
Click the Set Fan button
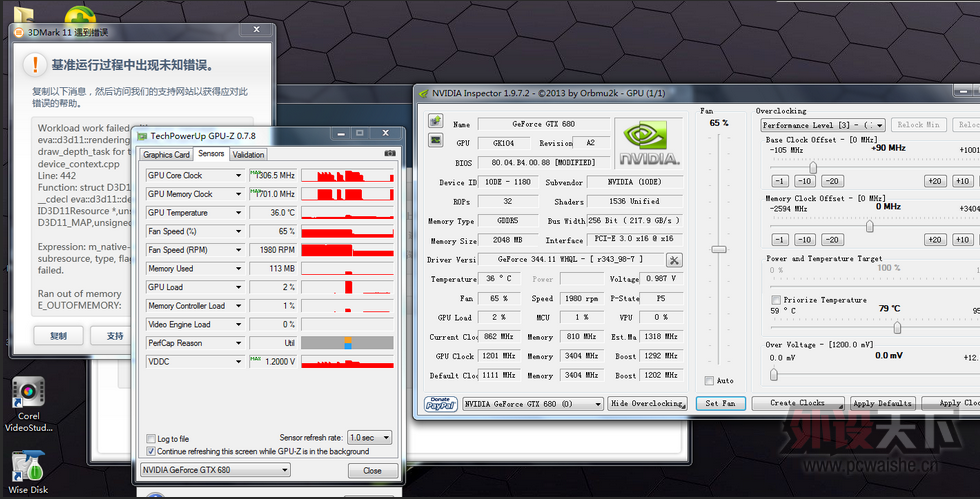(x=720, y=403)
